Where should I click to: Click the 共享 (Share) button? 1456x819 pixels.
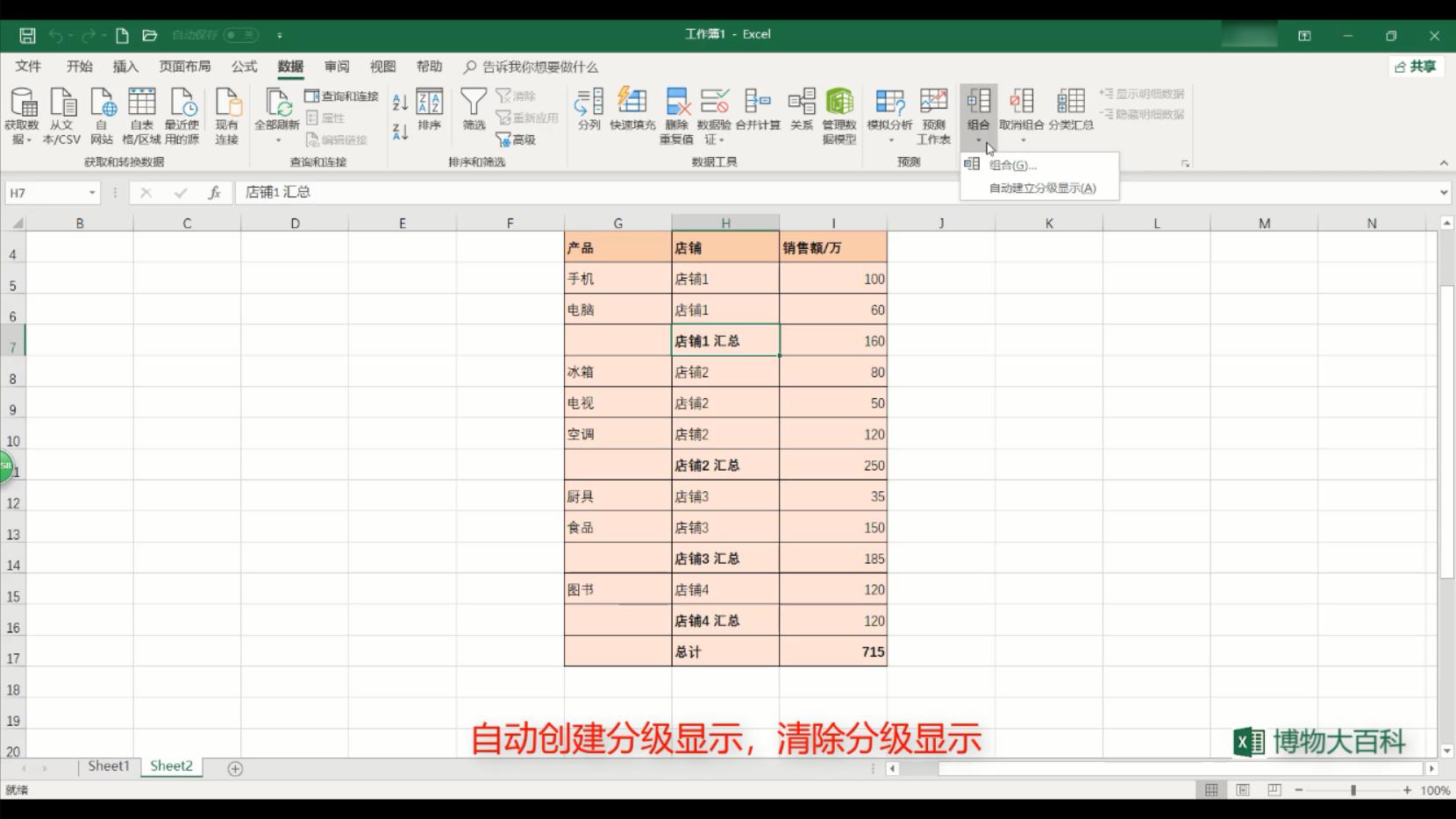tap(1416, 67)
